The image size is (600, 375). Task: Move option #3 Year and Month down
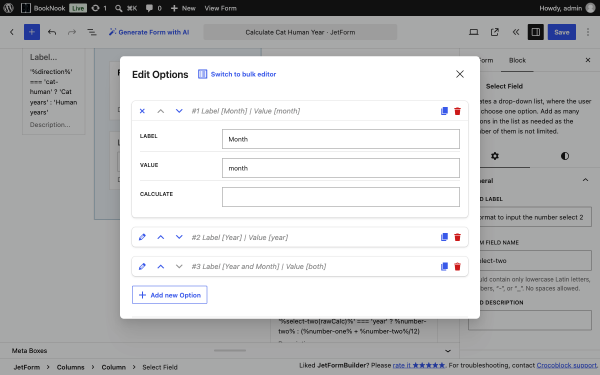pyautogui.click(x=179, y=266)
